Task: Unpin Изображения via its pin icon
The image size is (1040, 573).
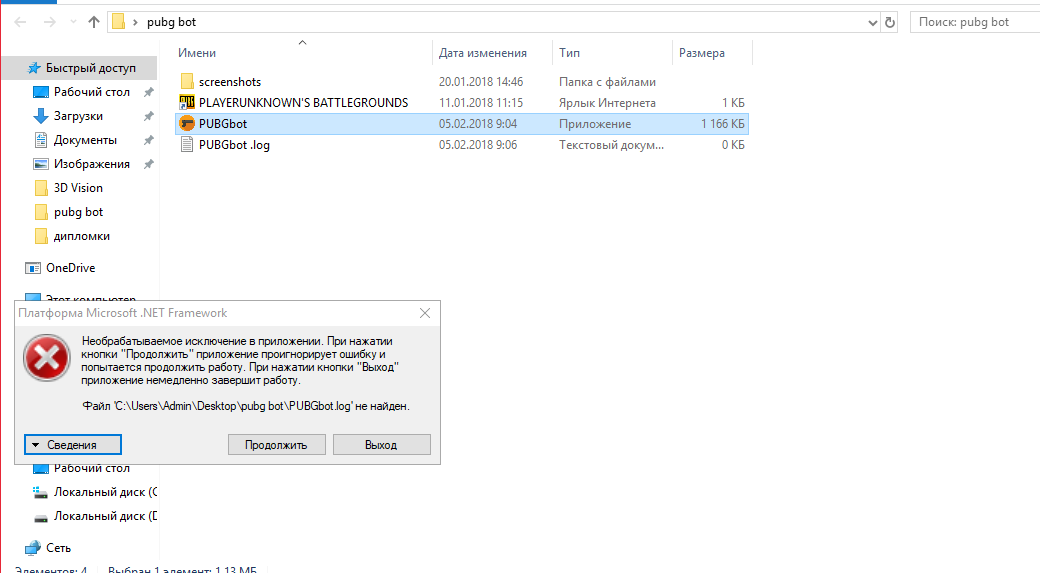Action: click(x=149, y=164)
